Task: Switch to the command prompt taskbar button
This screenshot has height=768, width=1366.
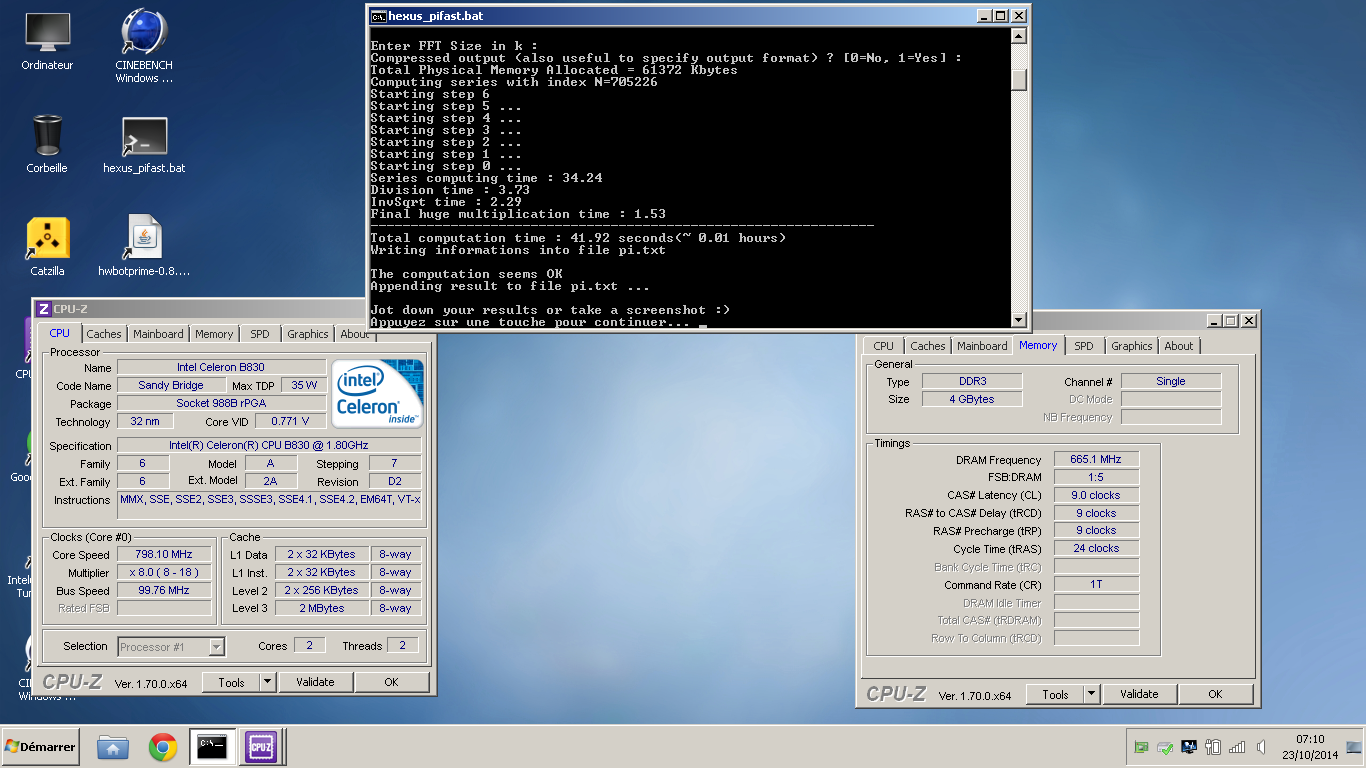Action: tap(213, 746)
